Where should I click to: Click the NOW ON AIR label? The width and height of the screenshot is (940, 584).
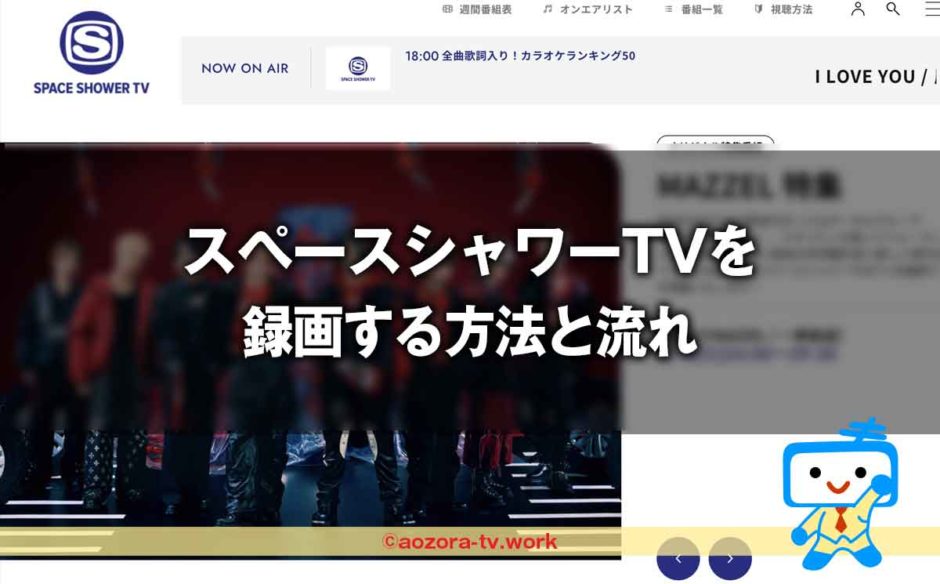[245, 67]
